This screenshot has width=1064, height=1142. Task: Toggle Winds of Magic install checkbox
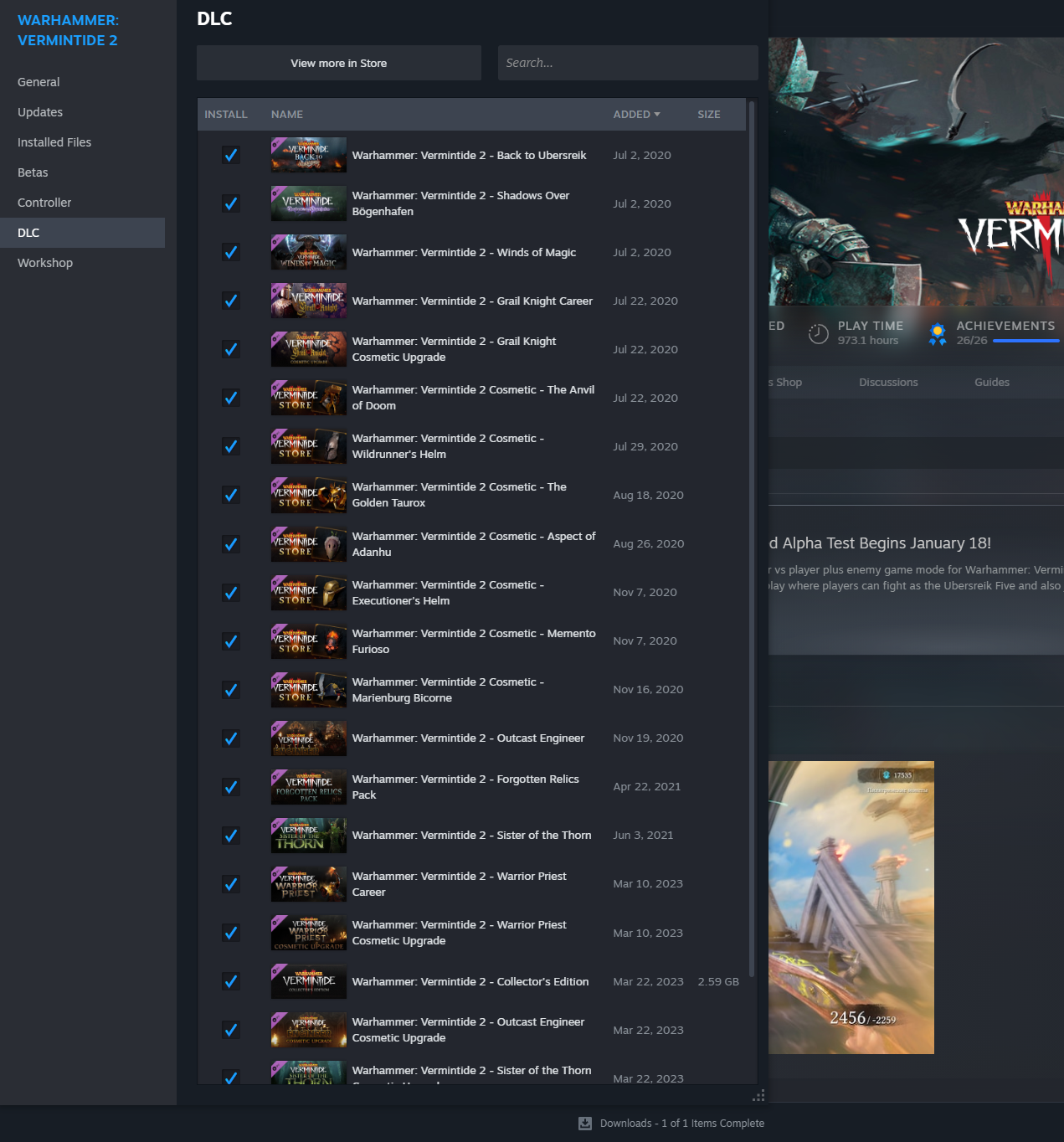pos(231,252)
